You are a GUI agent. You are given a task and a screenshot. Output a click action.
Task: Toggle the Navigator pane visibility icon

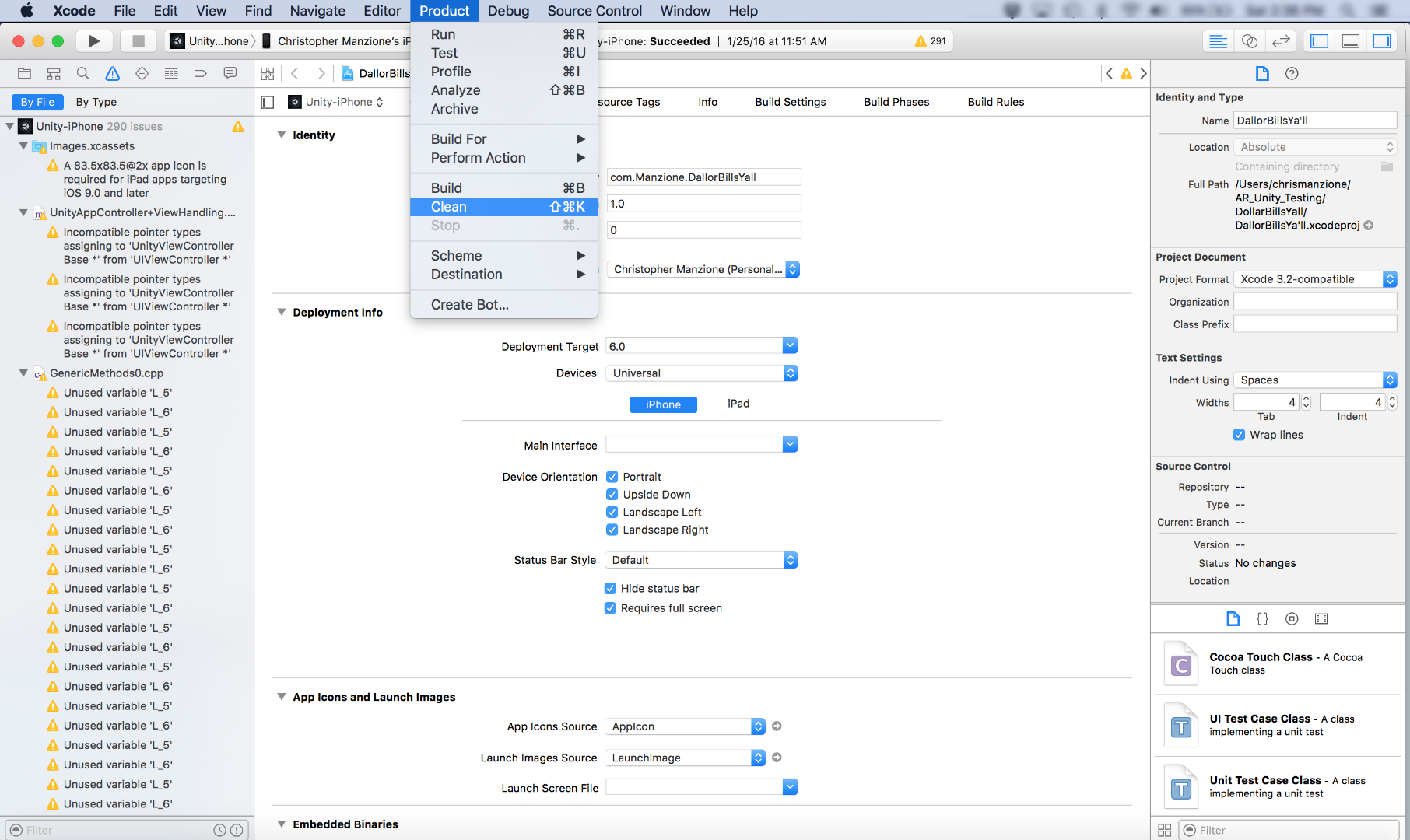[x=1320, y=41]
